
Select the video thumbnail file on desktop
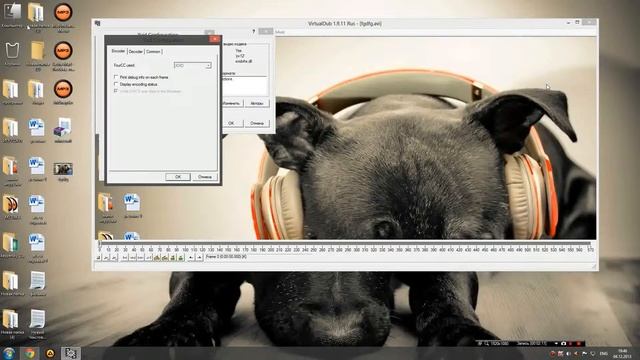pyautogui.click(x=63, y=171)
